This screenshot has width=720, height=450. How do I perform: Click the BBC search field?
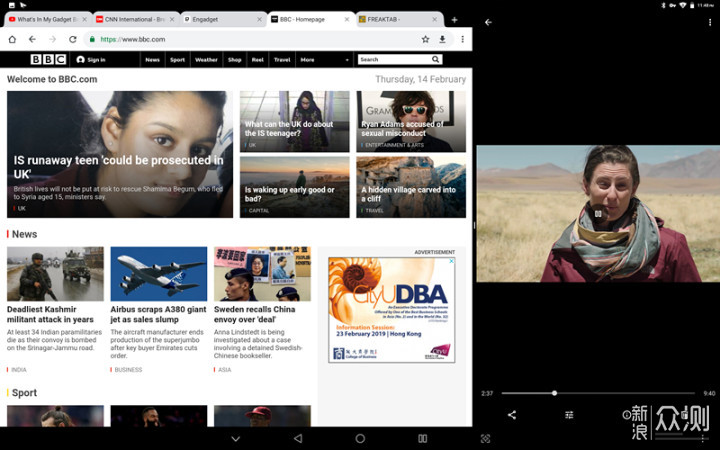click(x=394, y=59)
